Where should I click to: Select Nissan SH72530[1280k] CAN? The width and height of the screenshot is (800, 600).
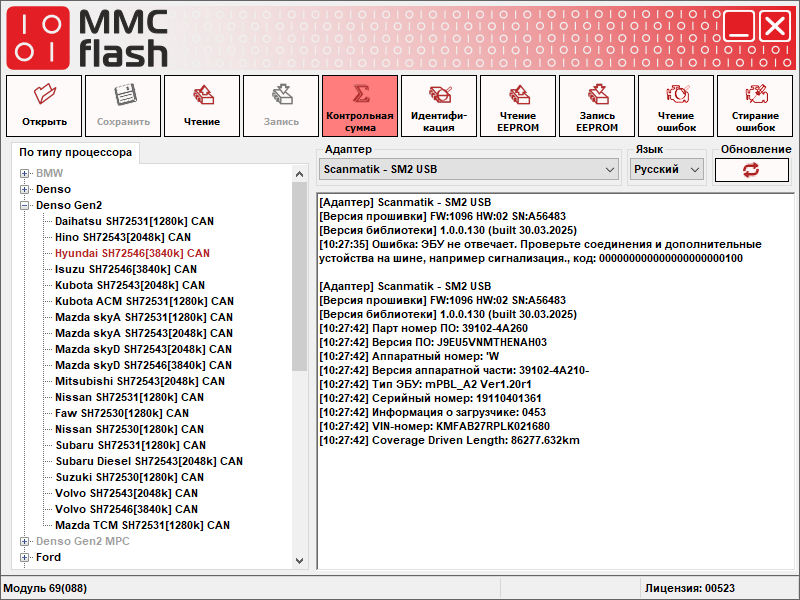pos(129,430)
